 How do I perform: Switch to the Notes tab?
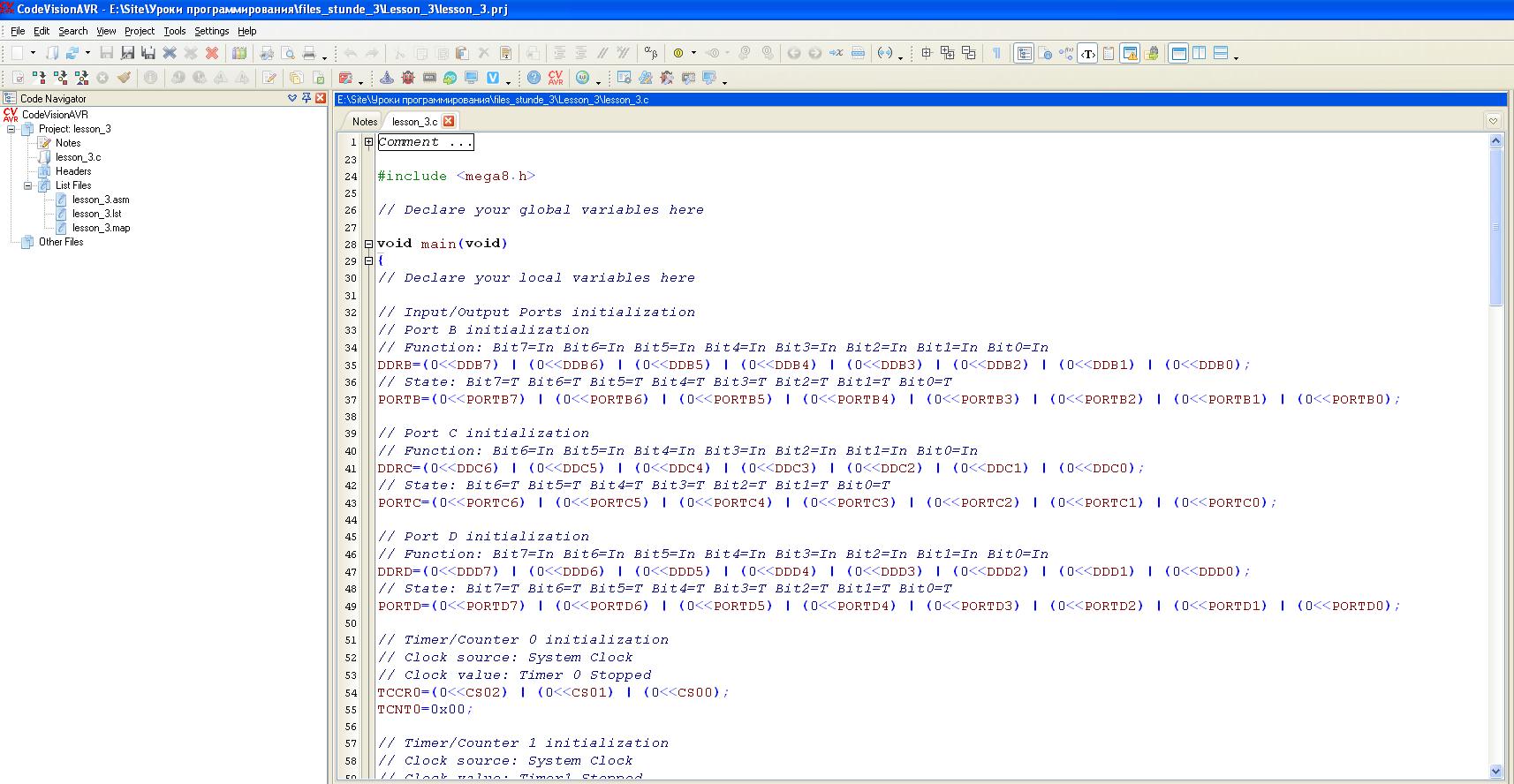(364, 122)
